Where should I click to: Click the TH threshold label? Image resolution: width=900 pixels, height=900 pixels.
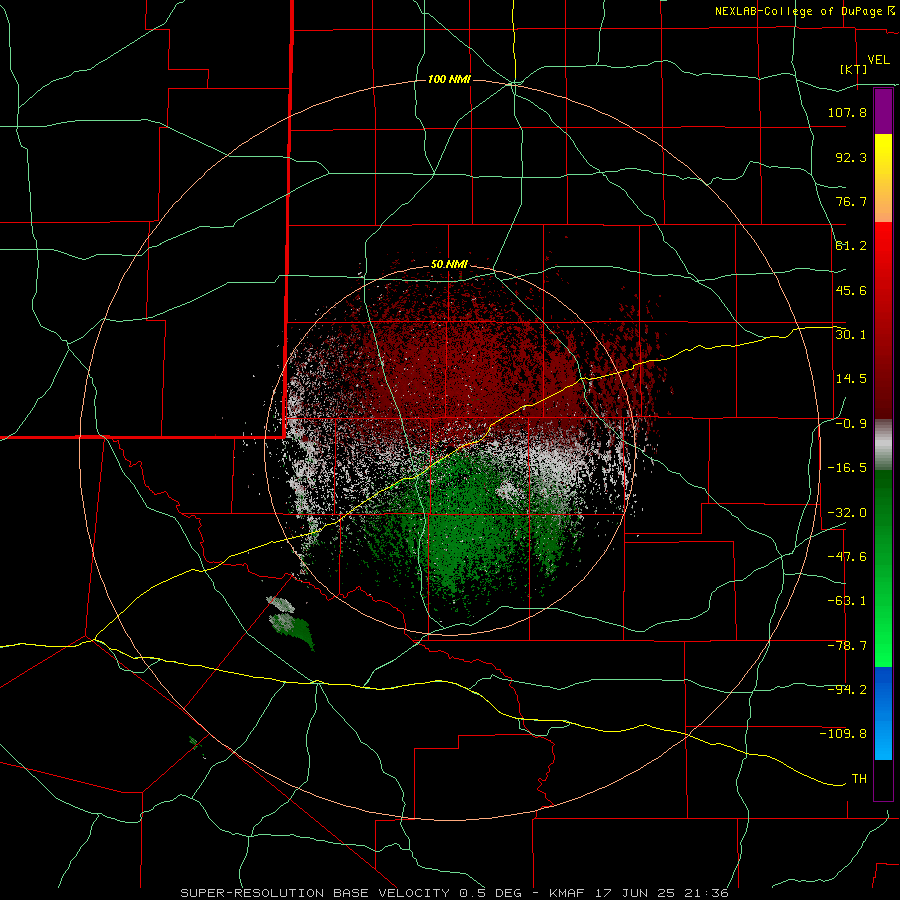coord(859,779)
